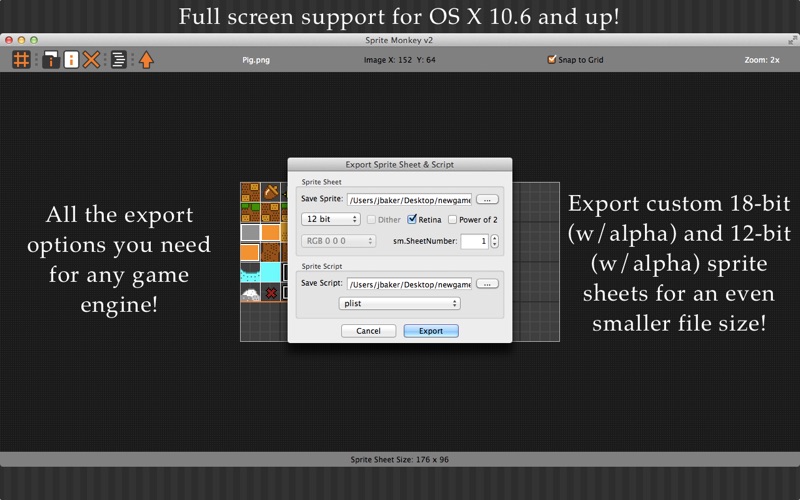Click the yellow minimize window button

(x=21, y=40)
